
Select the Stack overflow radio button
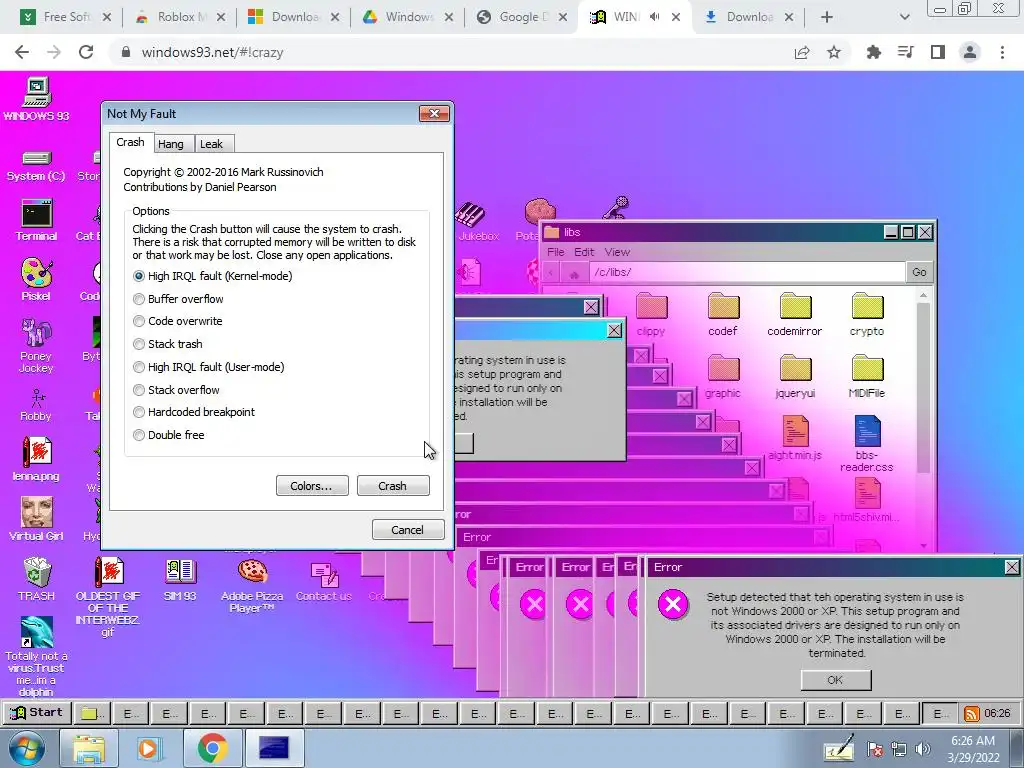pyautogui.click(x=138, y=390)
